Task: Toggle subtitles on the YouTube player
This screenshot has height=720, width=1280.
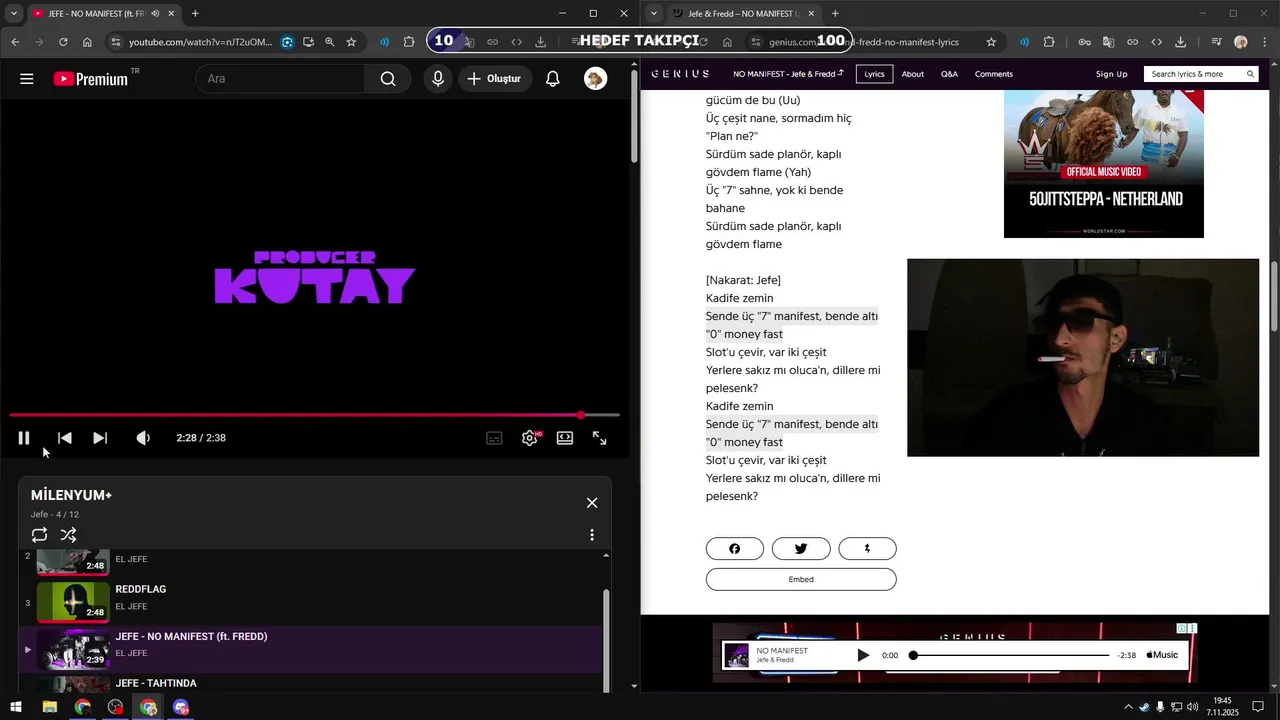Action: tap(494, 438)
